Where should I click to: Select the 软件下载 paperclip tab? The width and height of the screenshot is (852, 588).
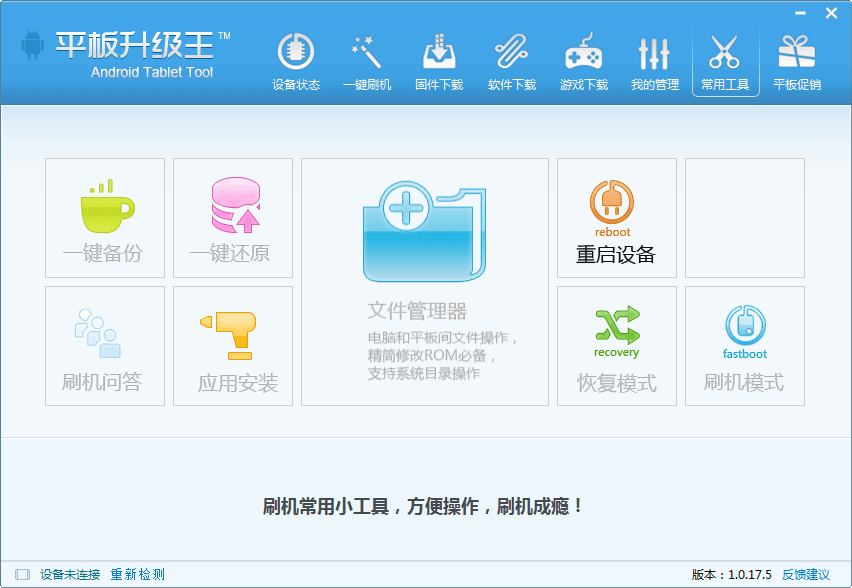tap(512, 61)
